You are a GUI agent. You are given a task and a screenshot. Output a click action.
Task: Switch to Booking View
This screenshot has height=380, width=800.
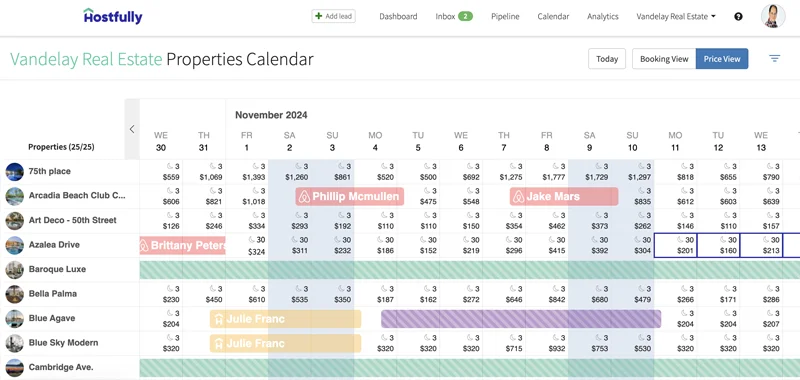[x=664, y=59]
